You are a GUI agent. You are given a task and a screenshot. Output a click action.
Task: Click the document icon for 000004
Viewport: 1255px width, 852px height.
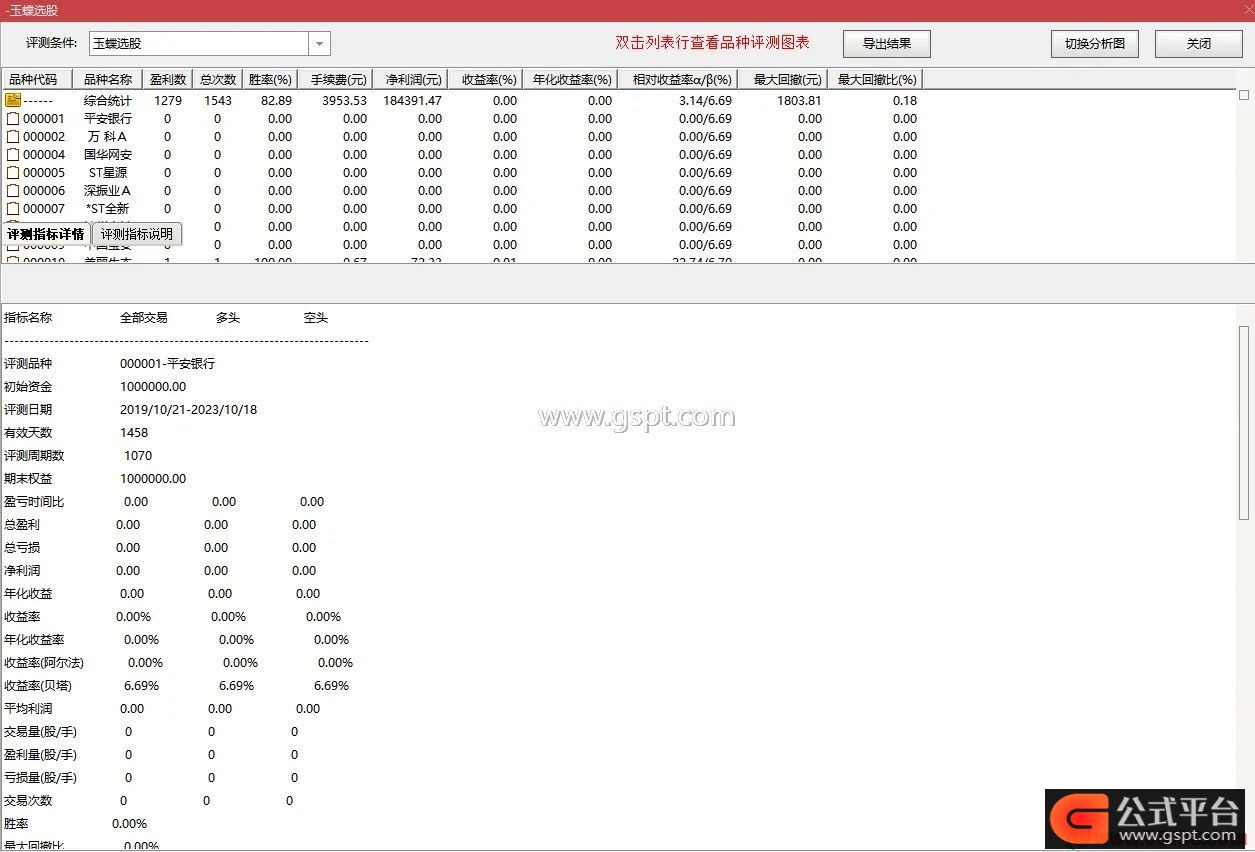13,154
